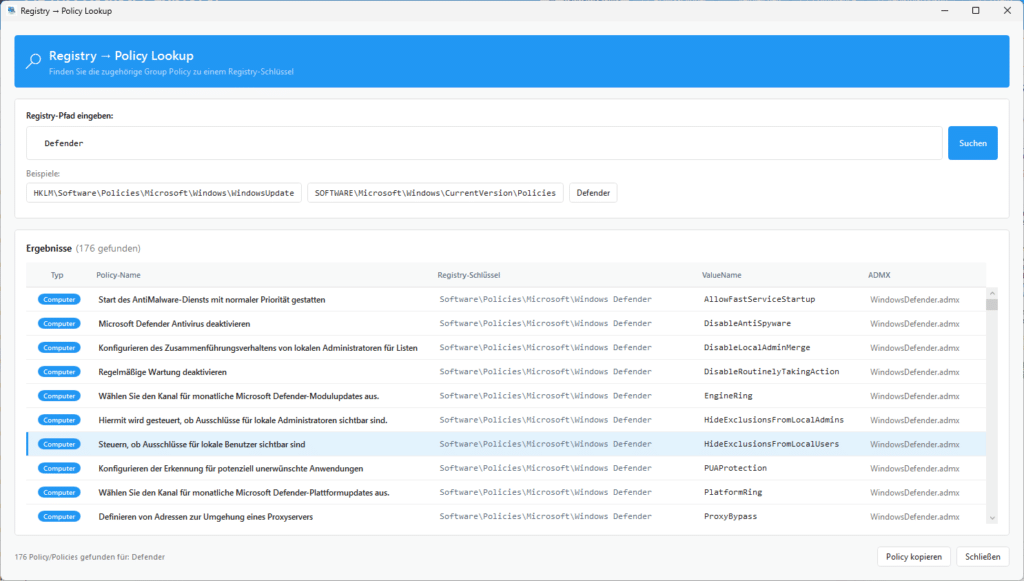The width and height of the screenshot is (1024, 581).
Task: Select row about monatliche Defender-Plattformupdates
Action: [506, 493]
